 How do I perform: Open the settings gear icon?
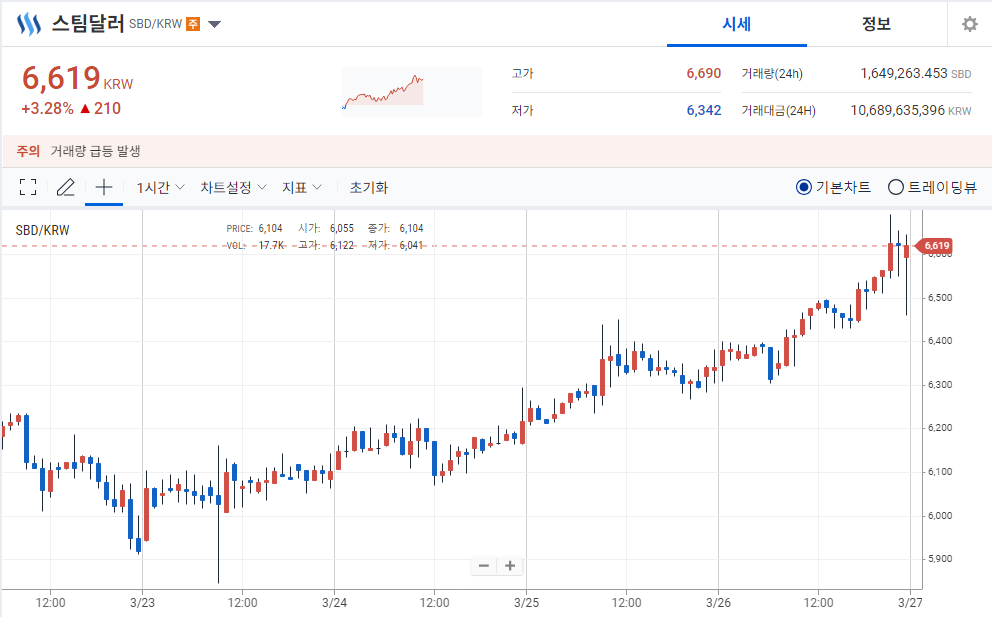point(969,24)
